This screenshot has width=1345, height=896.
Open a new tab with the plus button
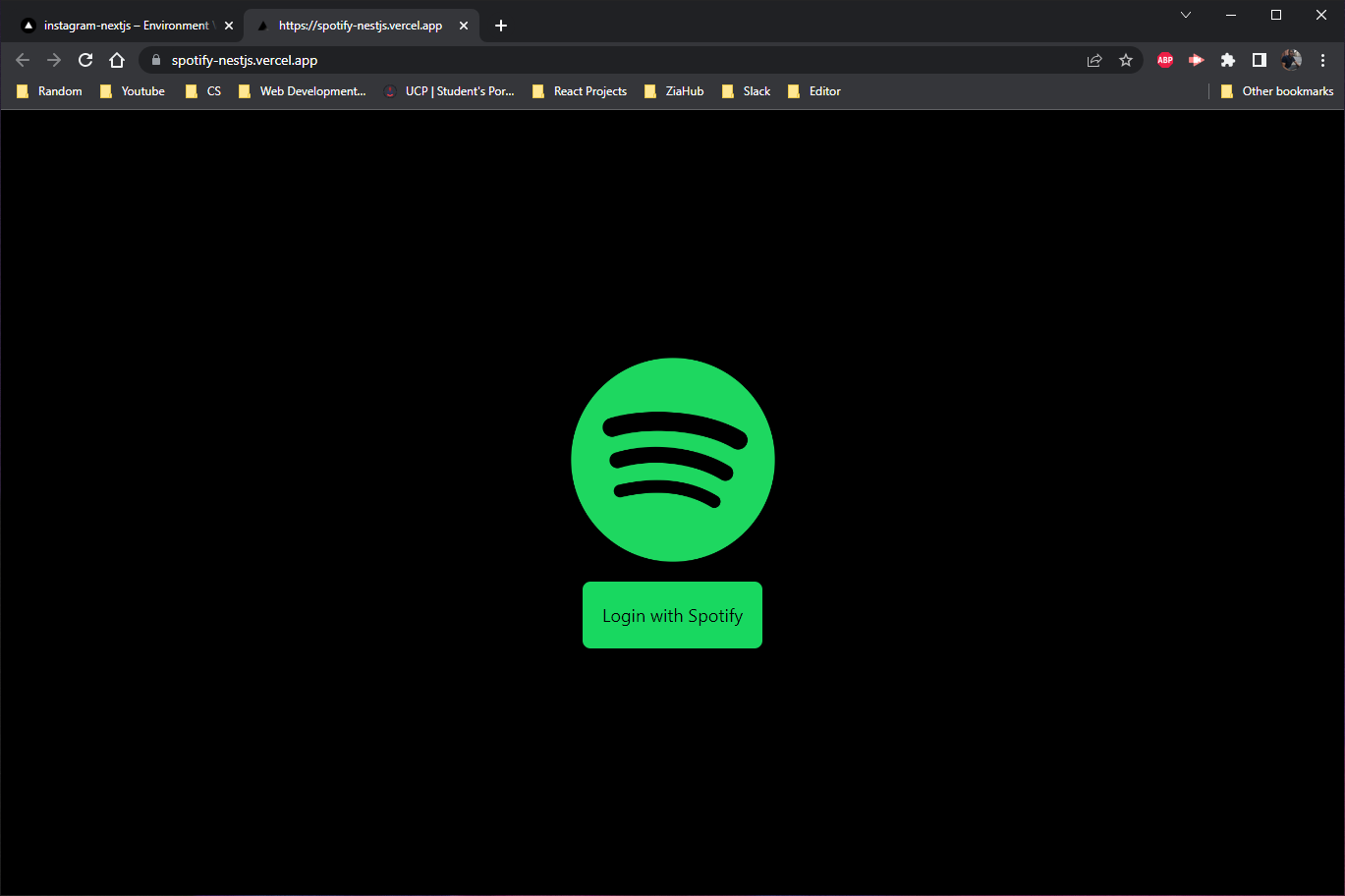501,26
